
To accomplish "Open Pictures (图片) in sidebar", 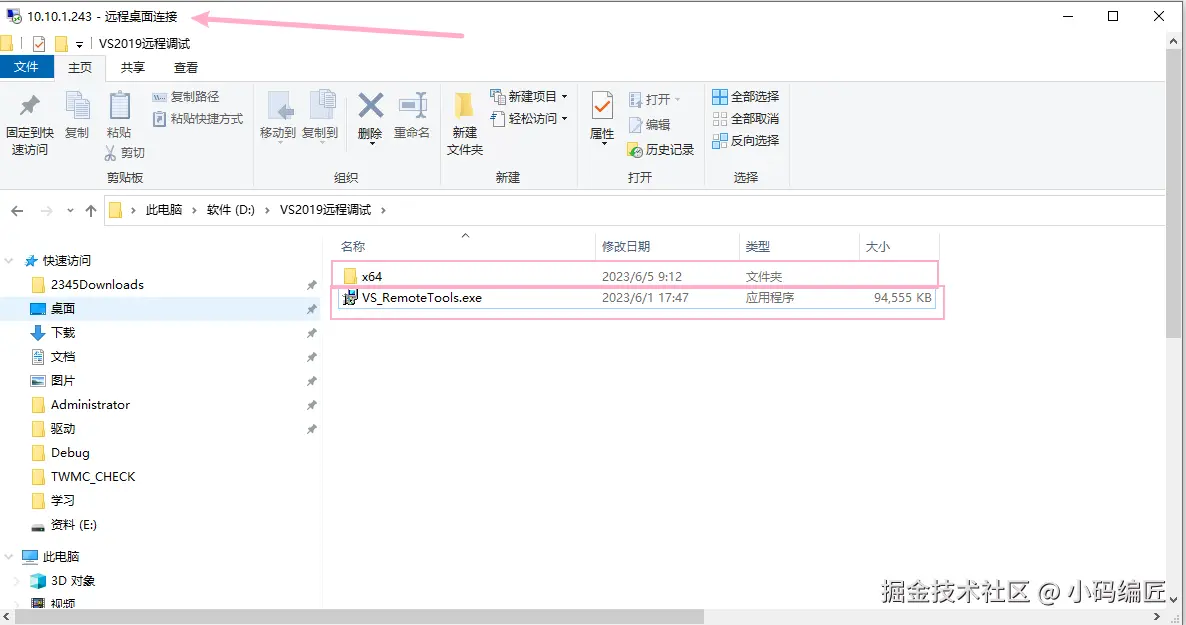I will click(x=63, y=381).
